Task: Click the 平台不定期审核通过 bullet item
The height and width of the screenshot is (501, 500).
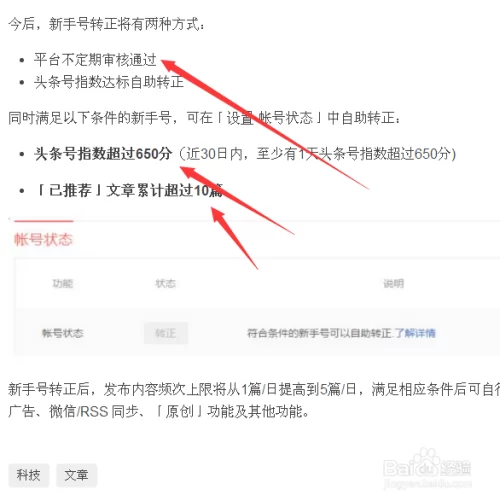Action: click(x=95, y=60)
